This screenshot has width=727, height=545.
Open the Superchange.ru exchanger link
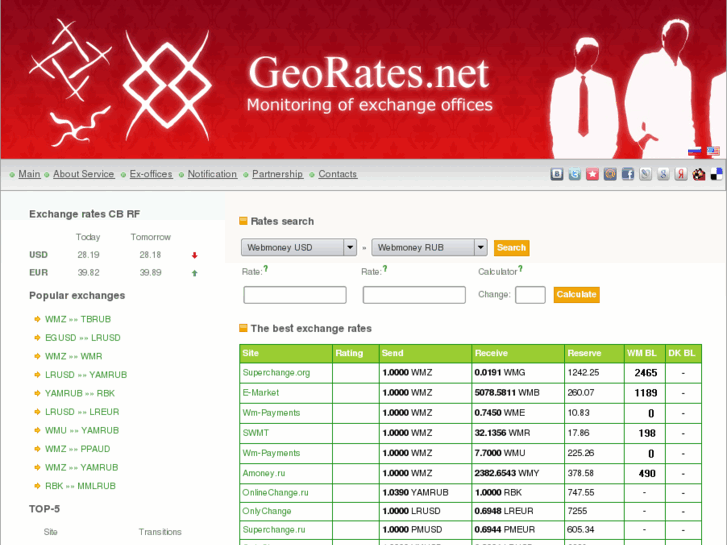[274, 530]
